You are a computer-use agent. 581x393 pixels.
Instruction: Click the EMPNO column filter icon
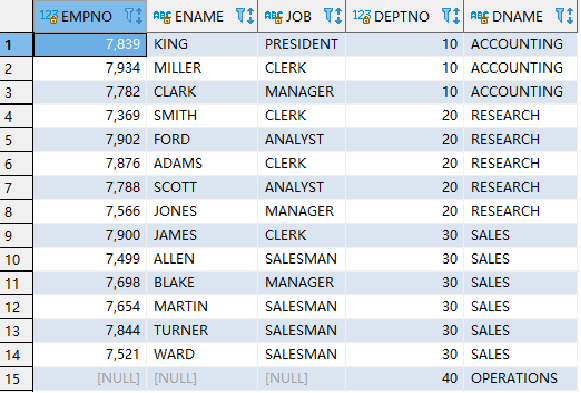tap(129, 16)
